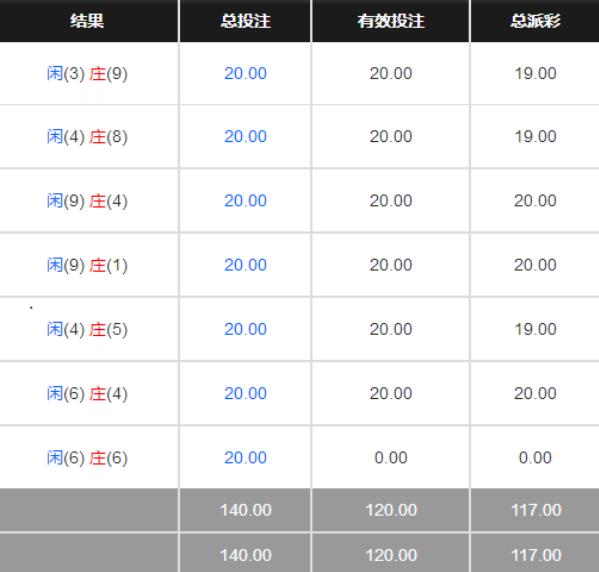
Task: Open the 20.00 bet link for 闲(9) 庄(4)
Action: click(245, 201)
